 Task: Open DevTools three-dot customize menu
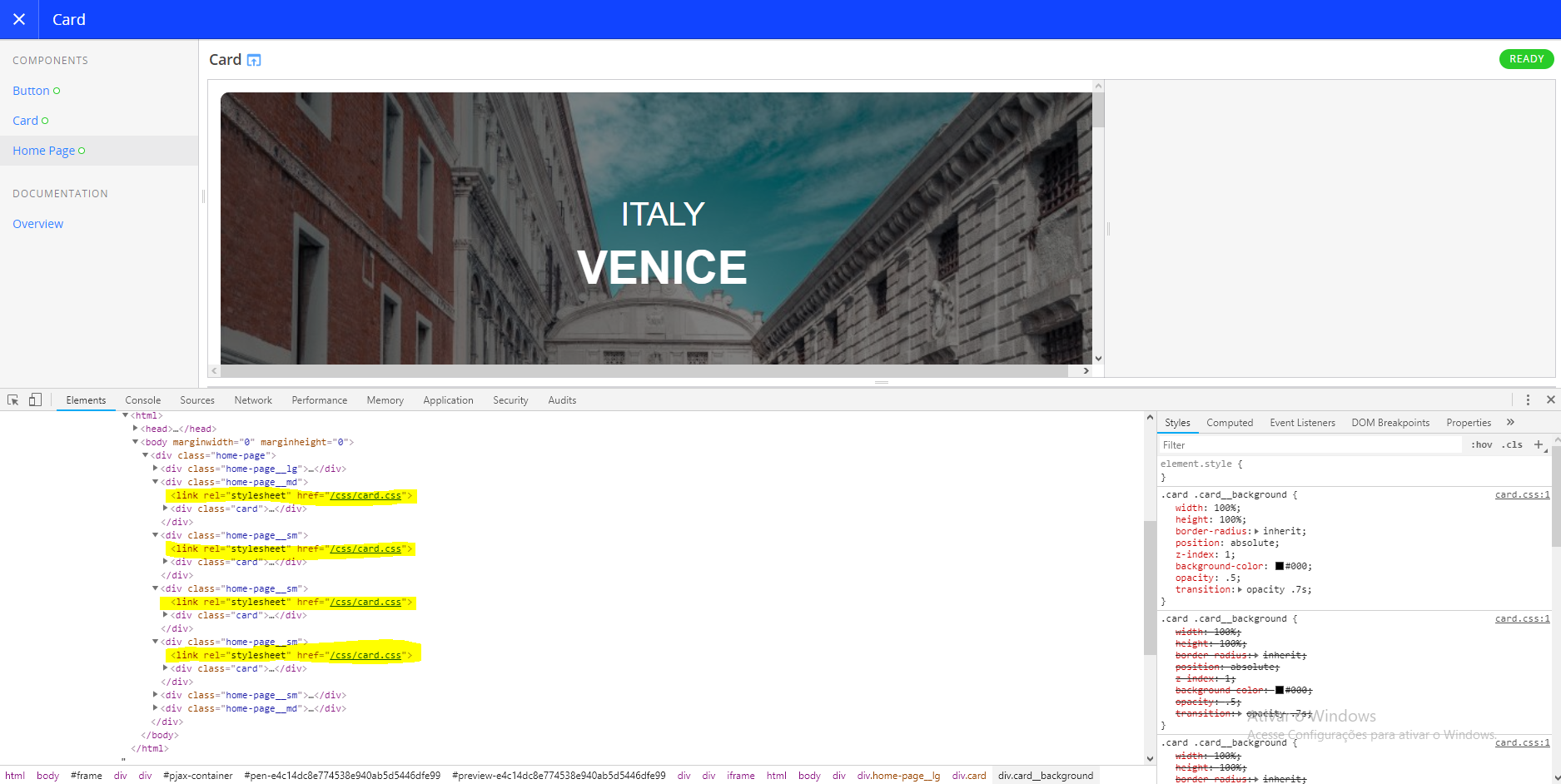(1528, 400)
